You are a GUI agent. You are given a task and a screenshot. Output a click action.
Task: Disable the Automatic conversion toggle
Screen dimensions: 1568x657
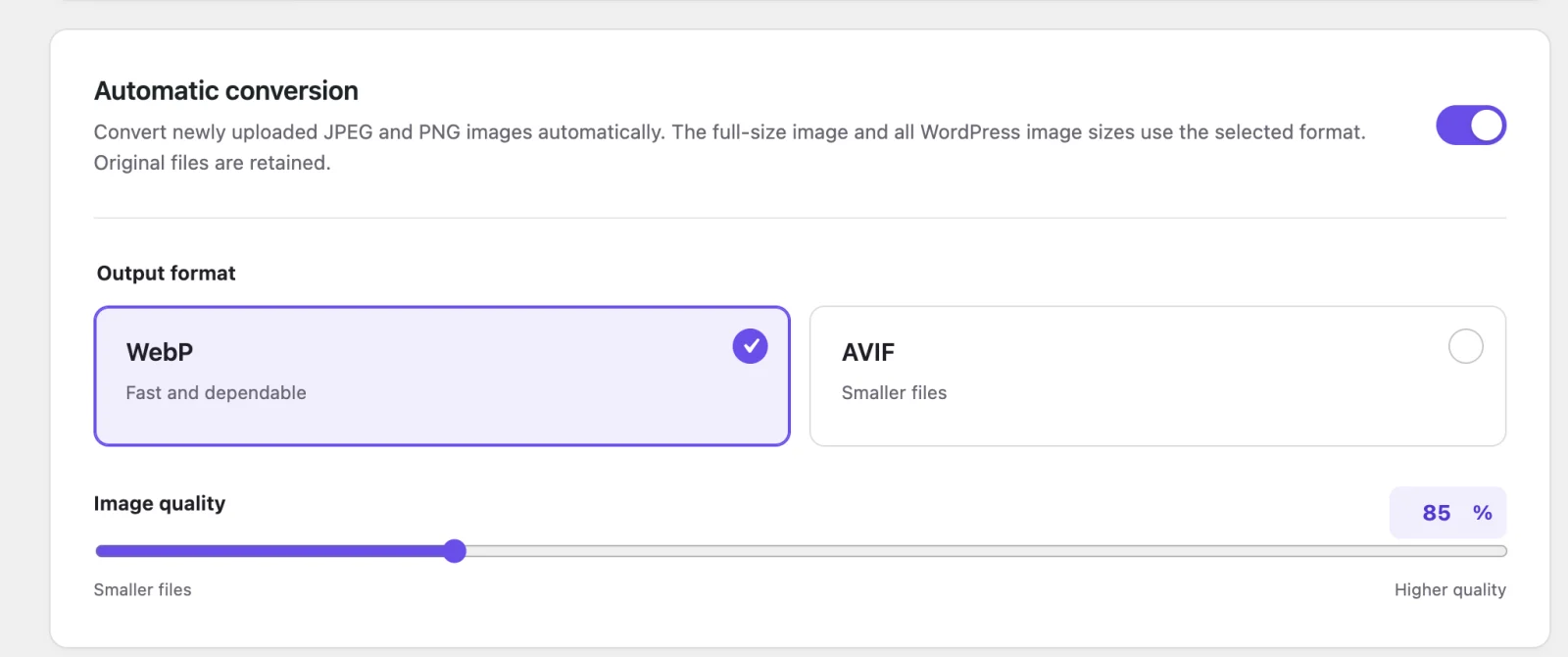(x=1470, y=126)
